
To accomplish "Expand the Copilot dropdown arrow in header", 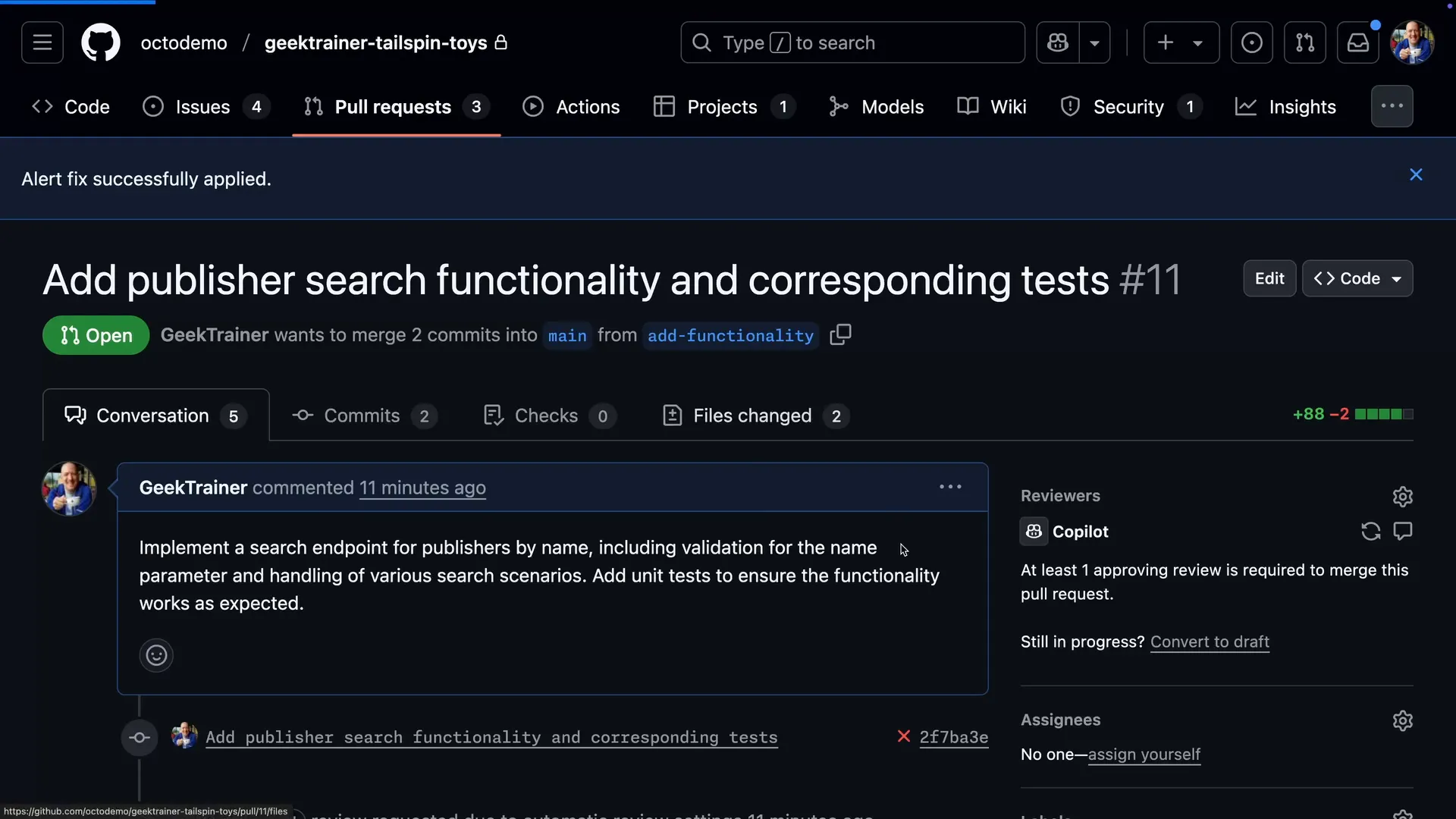I will click(1095, 42).
